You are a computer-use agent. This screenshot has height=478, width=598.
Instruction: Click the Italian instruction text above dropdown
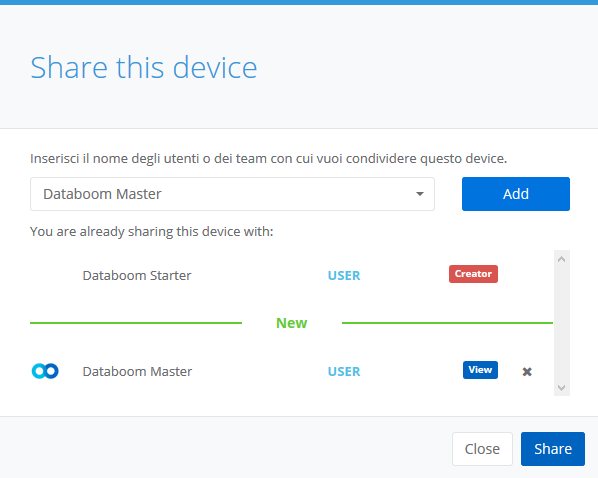(x=268, y=158)
